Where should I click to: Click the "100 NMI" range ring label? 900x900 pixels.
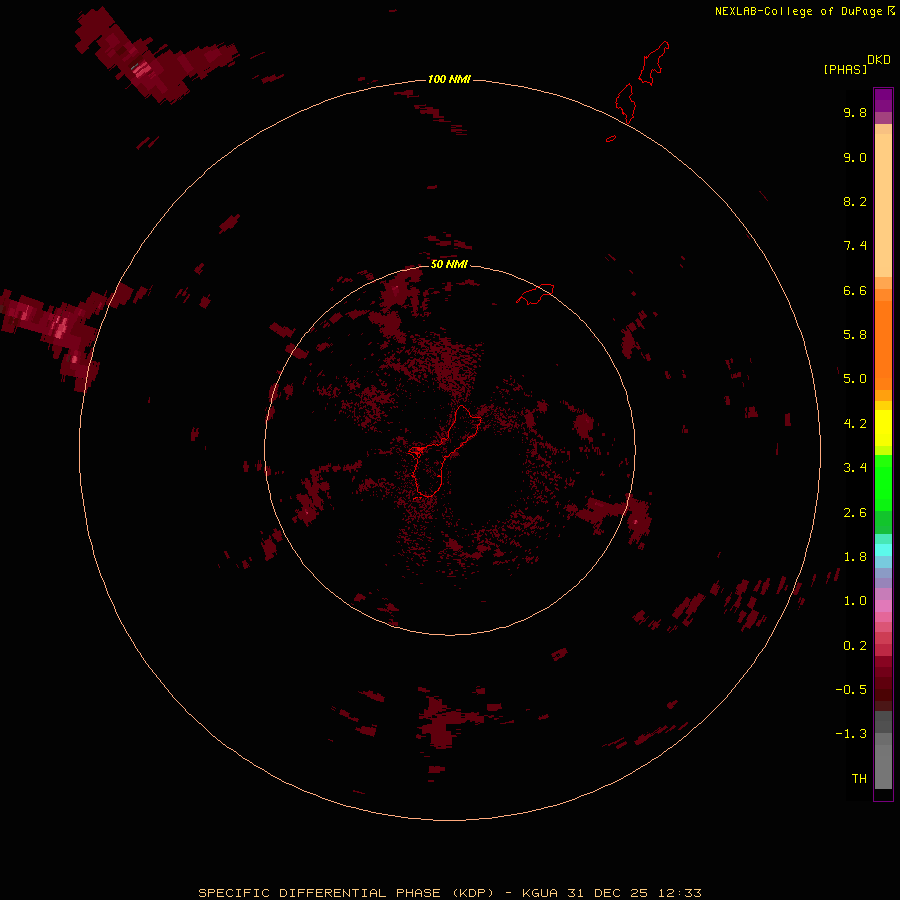tap(449, 79)
